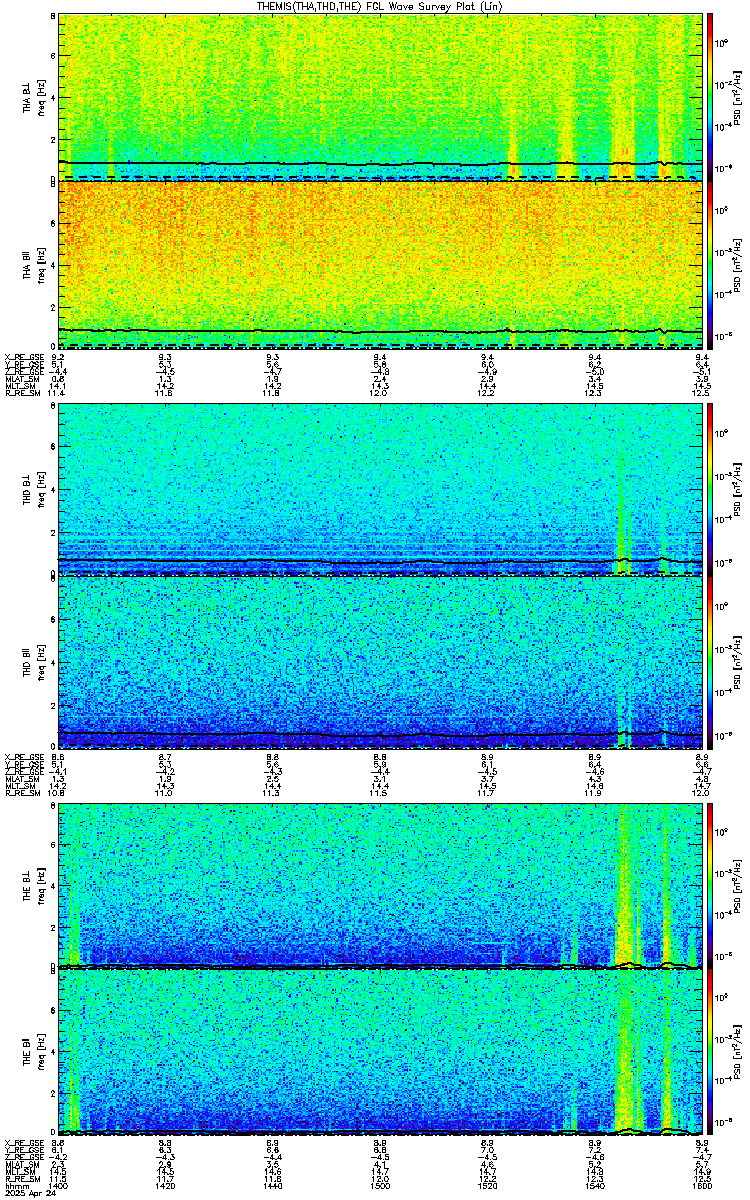This screenshot has height=1200, width=750.
Task: Click the PSD units label beside THA B-perpendicular color bar
Action: 738,97
